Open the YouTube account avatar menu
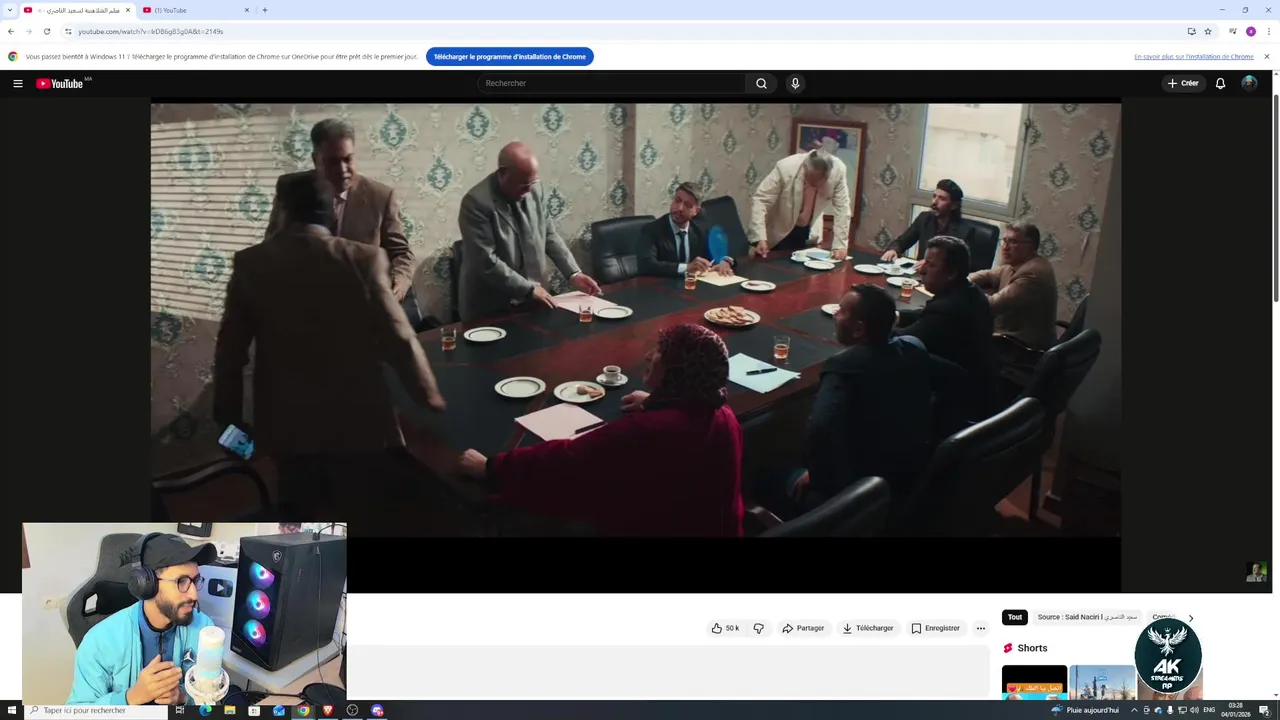The image size is (1280, 720). coord(1249,83)
